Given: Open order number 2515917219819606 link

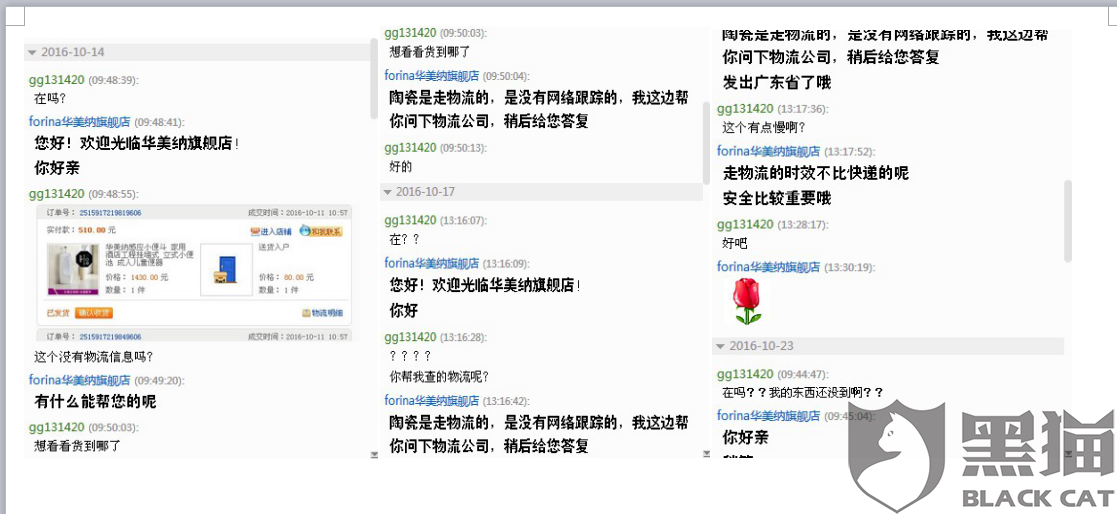Looking at the screenshot, I should (110, 213).
